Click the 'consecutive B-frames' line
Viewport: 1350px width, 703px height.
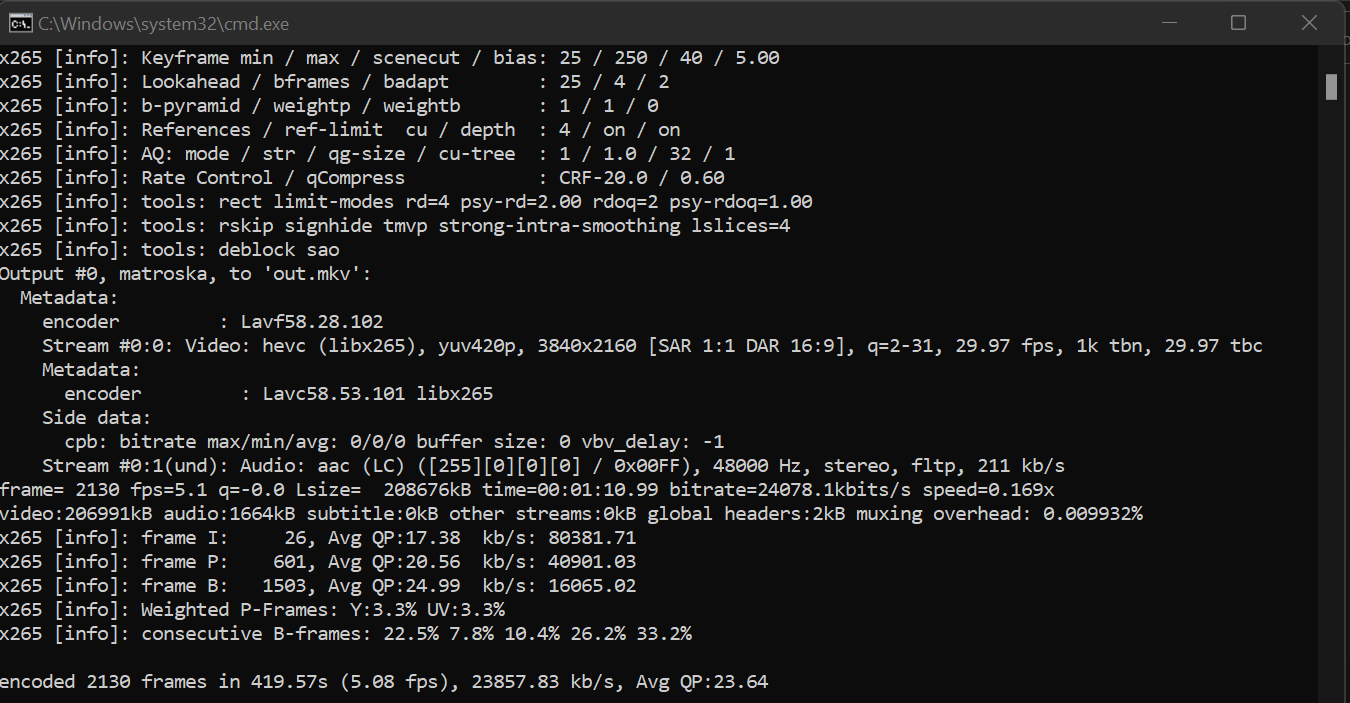pos(345,634)
